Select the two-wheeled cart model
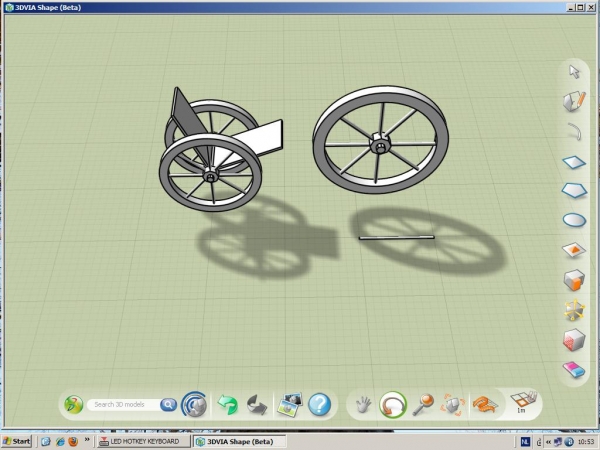Screen dimensions: 600x450 click(x=221, y=149)
